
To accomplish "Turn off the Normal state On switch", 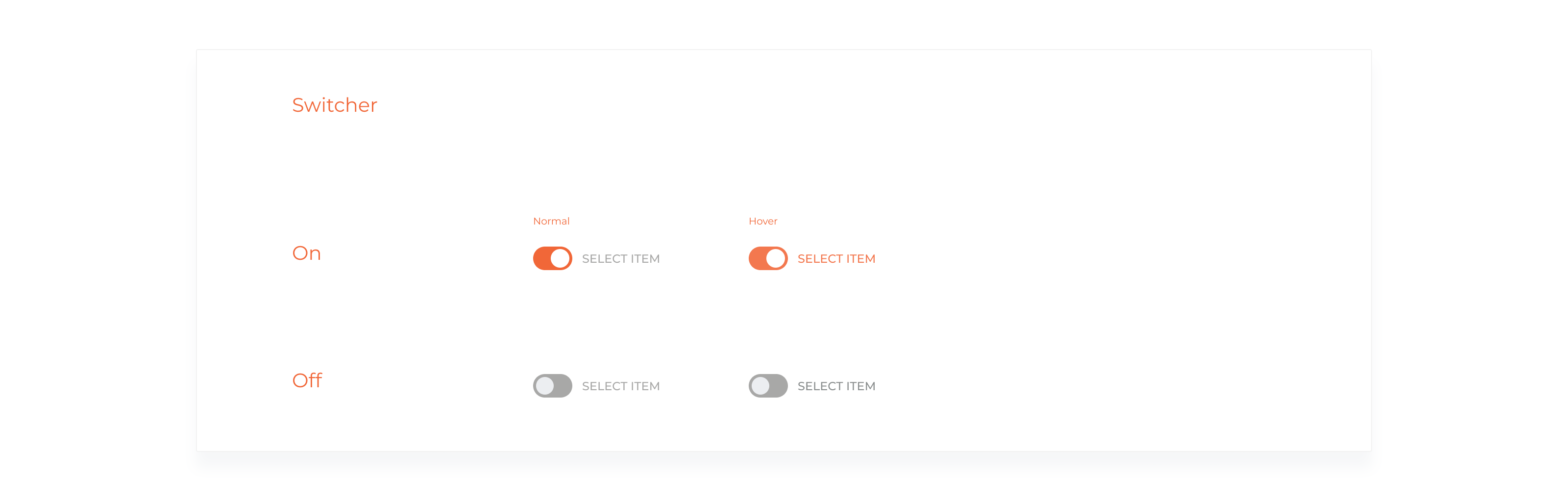I will tap(552, 258).
